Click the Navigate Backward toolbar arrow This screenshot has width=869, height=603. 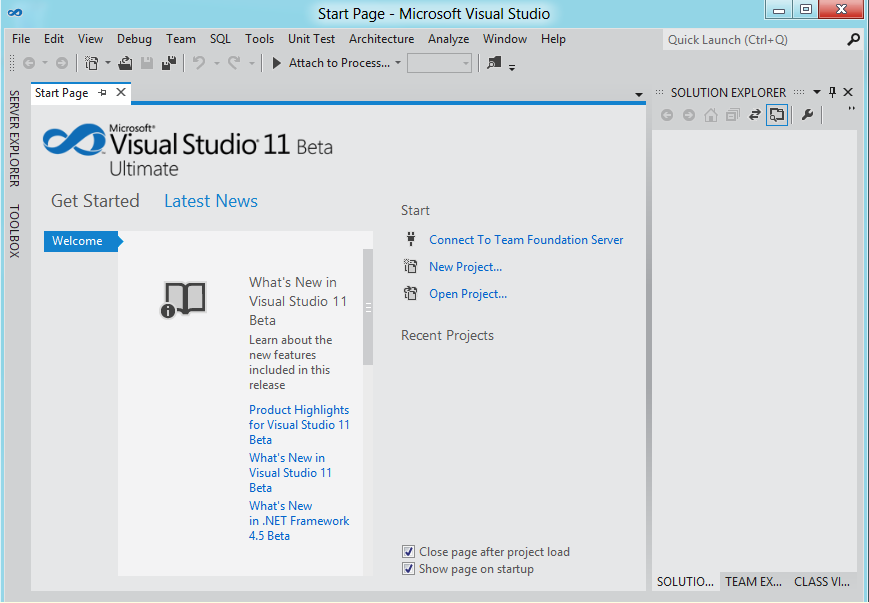point(29,63)
